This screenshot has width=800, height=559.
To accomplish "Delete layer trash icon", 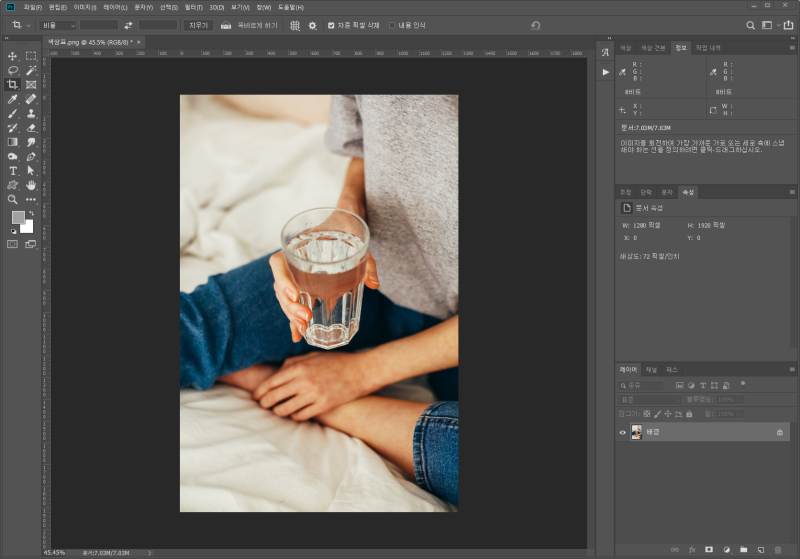I will [x=778, y=549].
